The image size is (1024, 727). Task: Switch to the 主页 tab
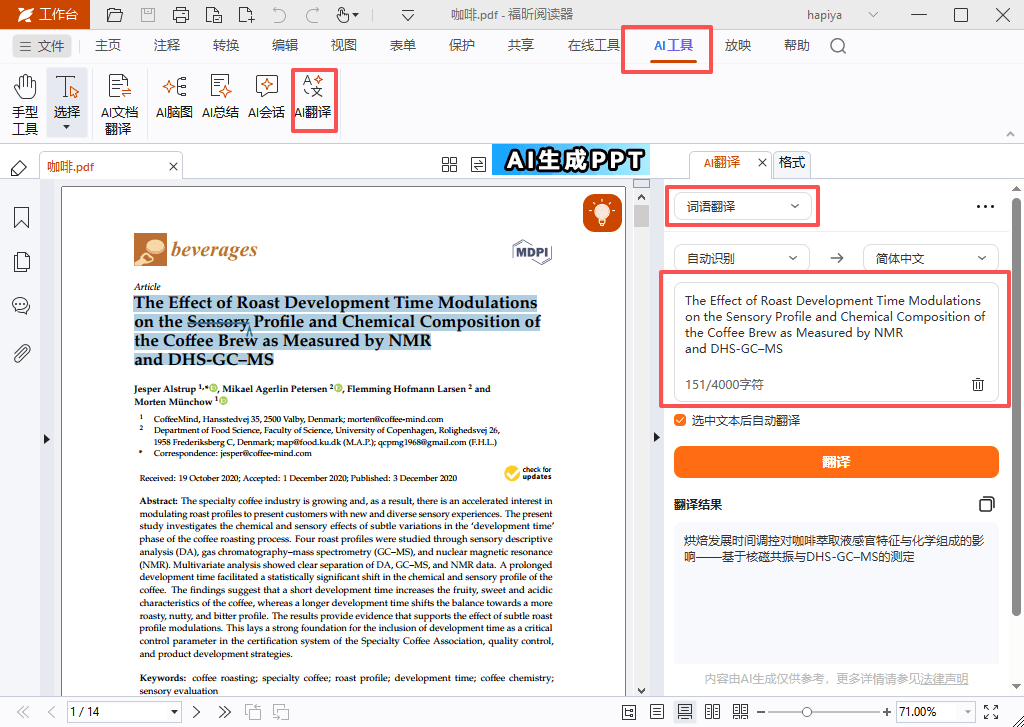(x=108, y=45)
